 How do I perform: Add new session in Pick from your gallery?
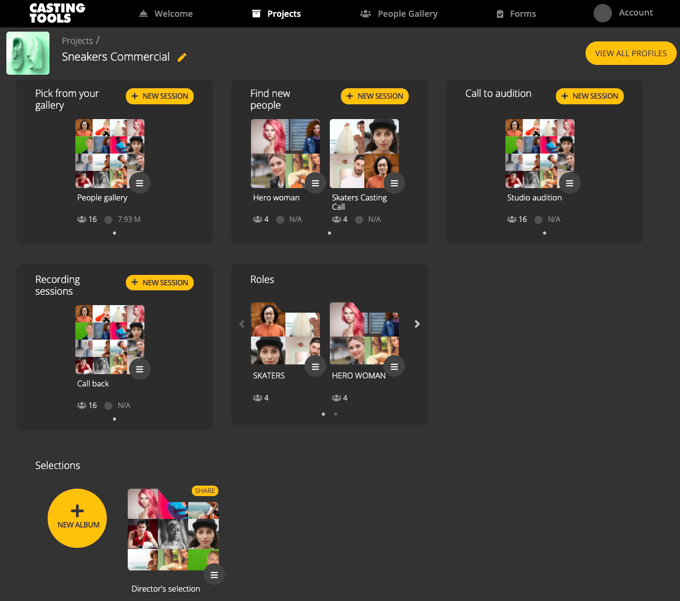click(x=160, y=96)
